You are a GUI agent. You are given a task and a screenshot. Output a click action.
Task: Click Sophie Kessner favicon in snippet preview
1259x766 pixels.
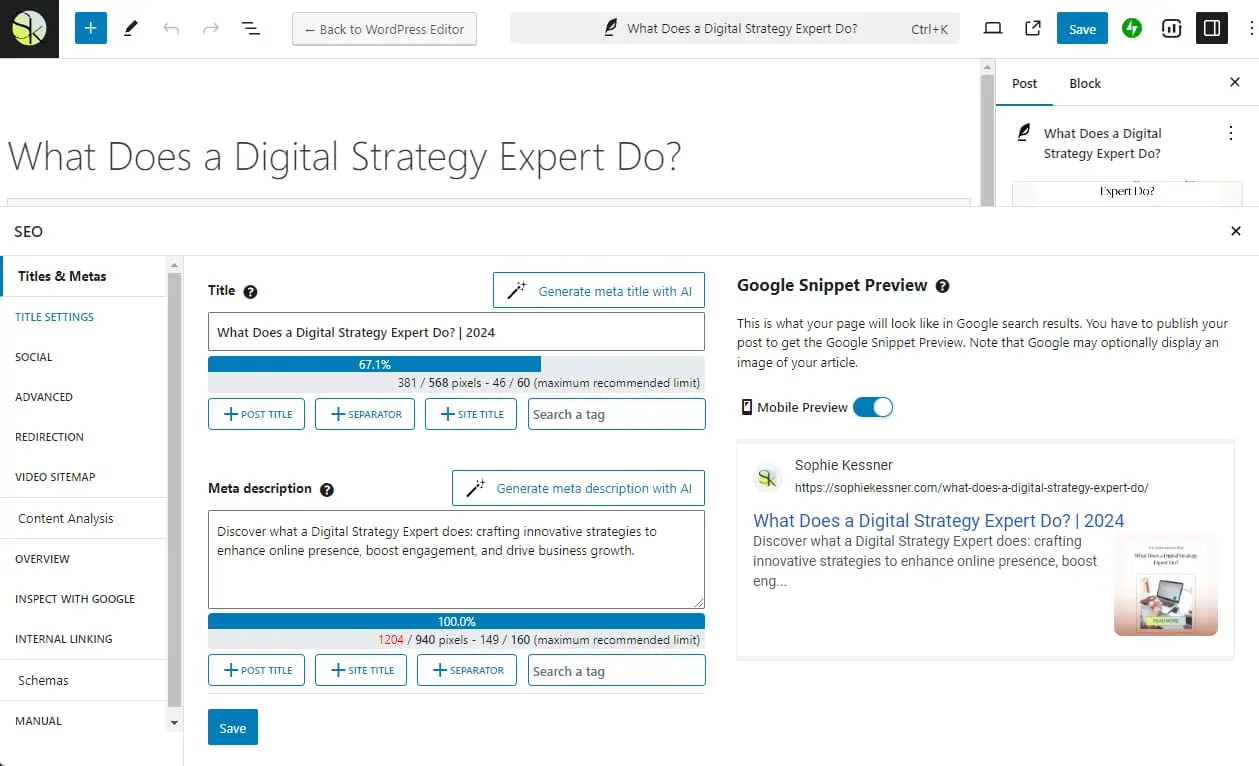(767, 478)
